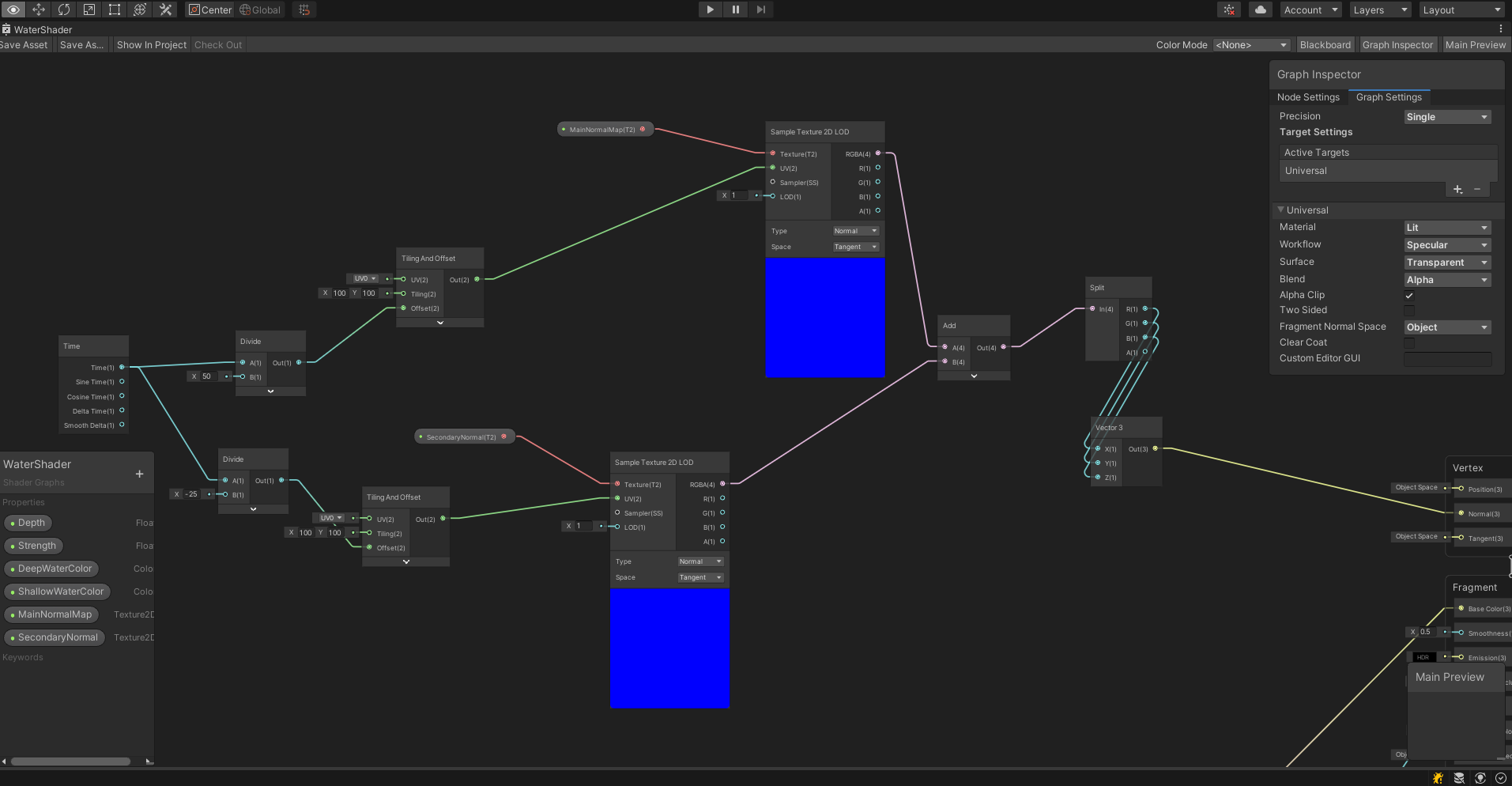The height and width of the screenshot is (786, 1512).
Task: Open the Surface dropdown set to Transparent
Action: tap(1446, 262)
